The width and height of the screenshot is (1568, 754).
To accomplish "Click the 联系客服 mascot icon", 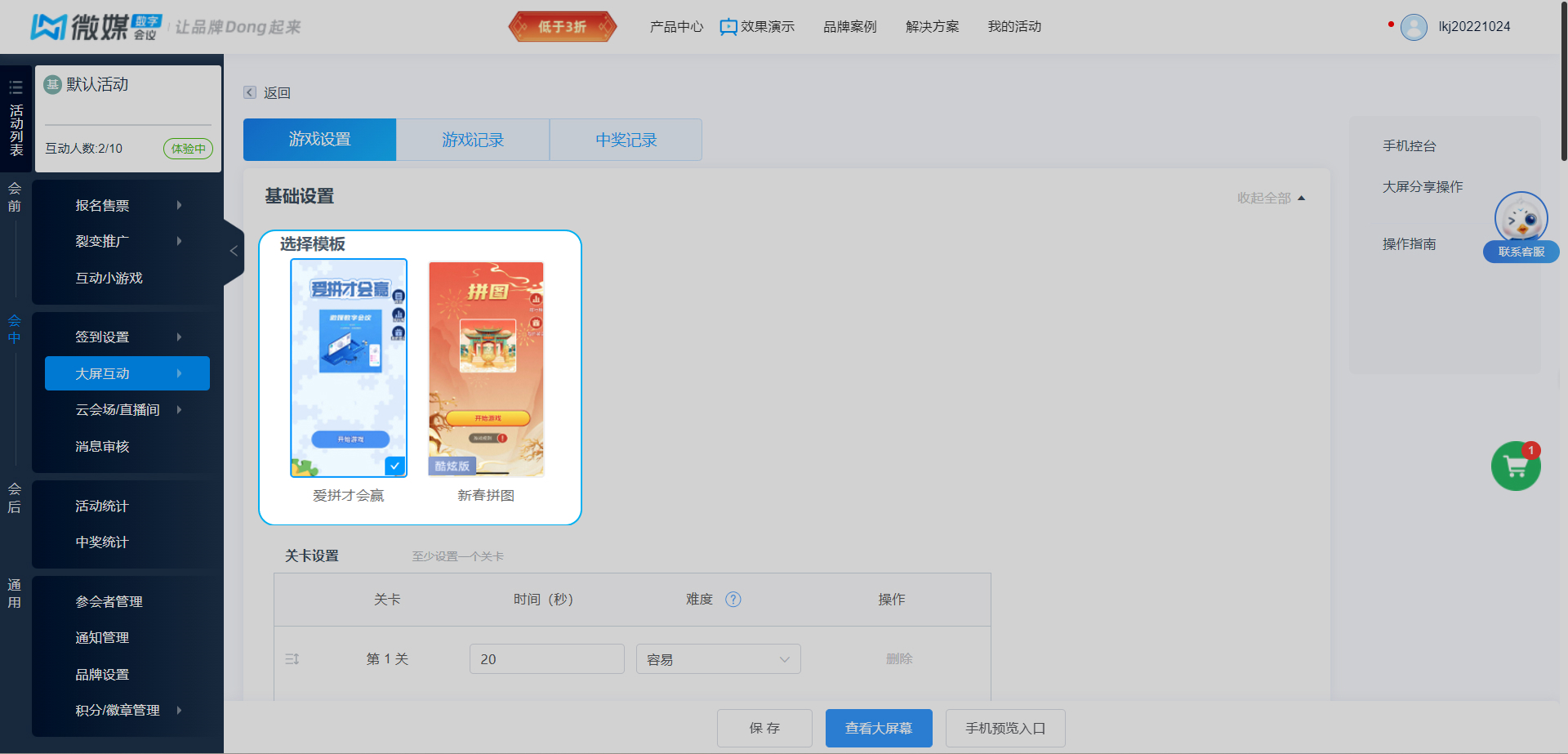I will 1521,218.
